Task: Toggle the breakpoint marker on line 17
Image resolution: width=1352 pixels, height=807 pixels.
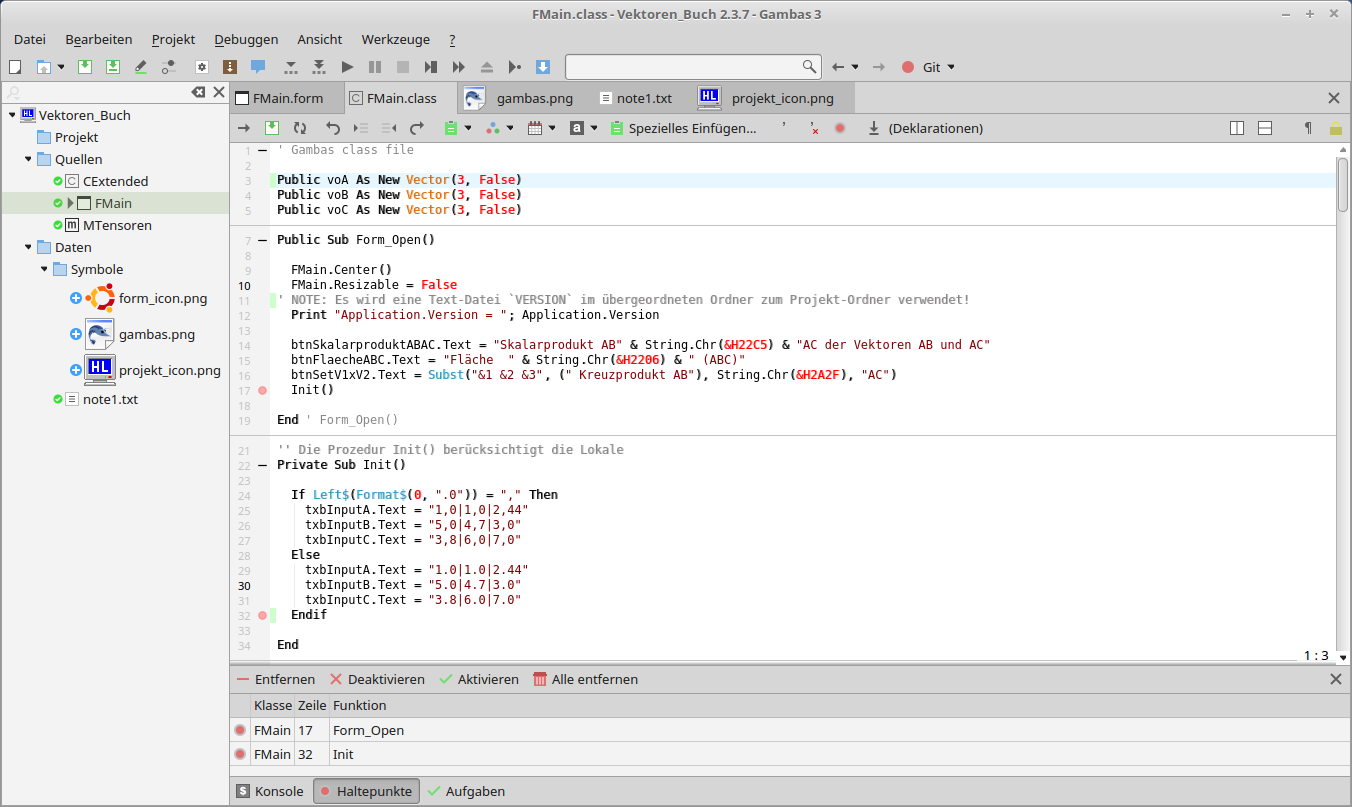Action: [263, 390]
